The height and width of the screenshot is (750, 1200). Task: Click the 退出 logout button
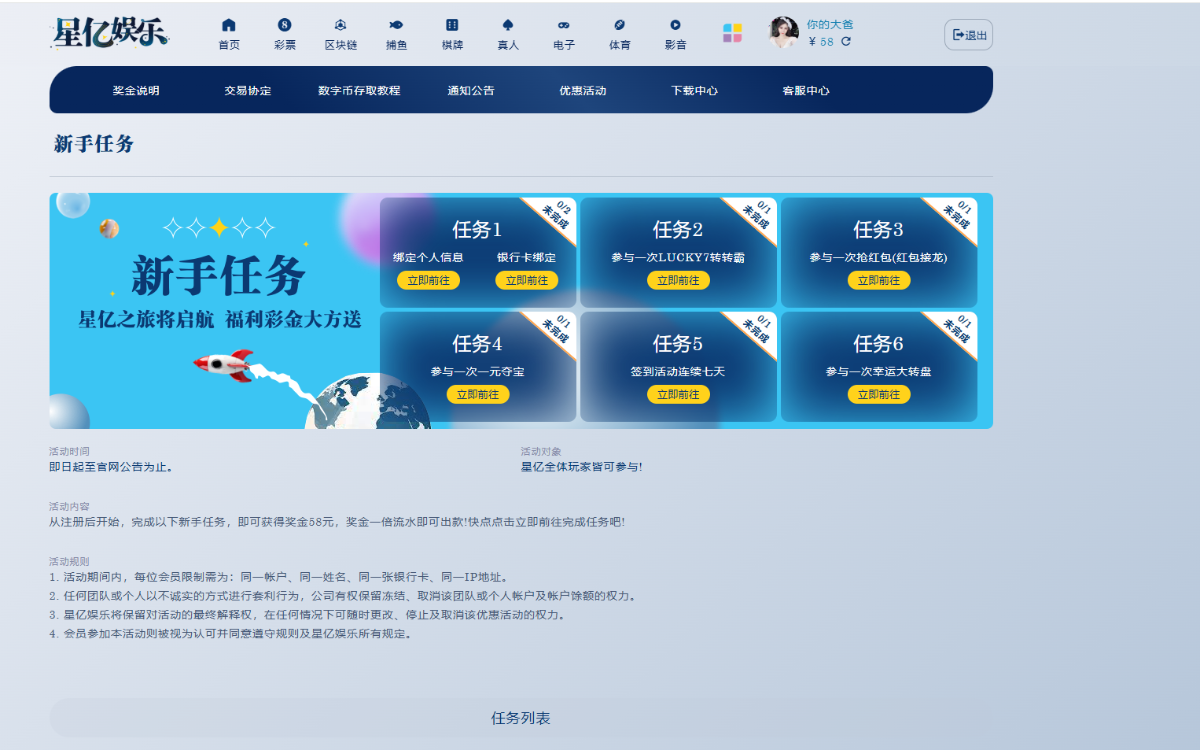[x=968, y=35]
